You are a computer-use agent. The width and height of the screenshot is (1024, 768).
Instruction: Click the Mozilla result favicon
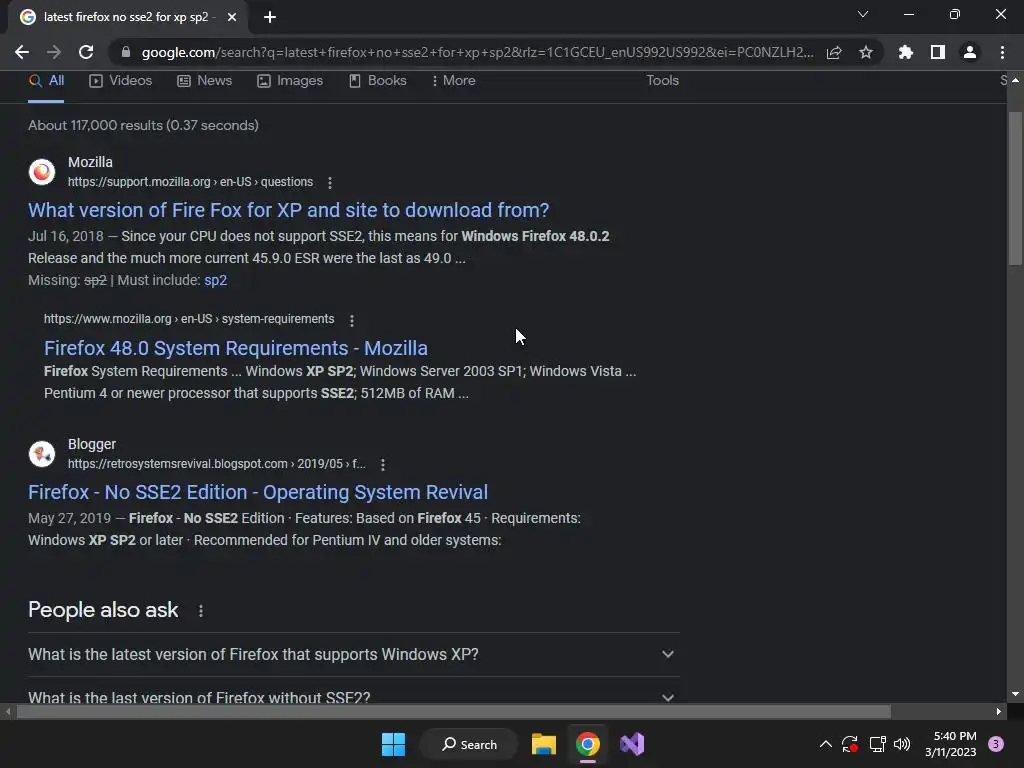pos(42,172)
